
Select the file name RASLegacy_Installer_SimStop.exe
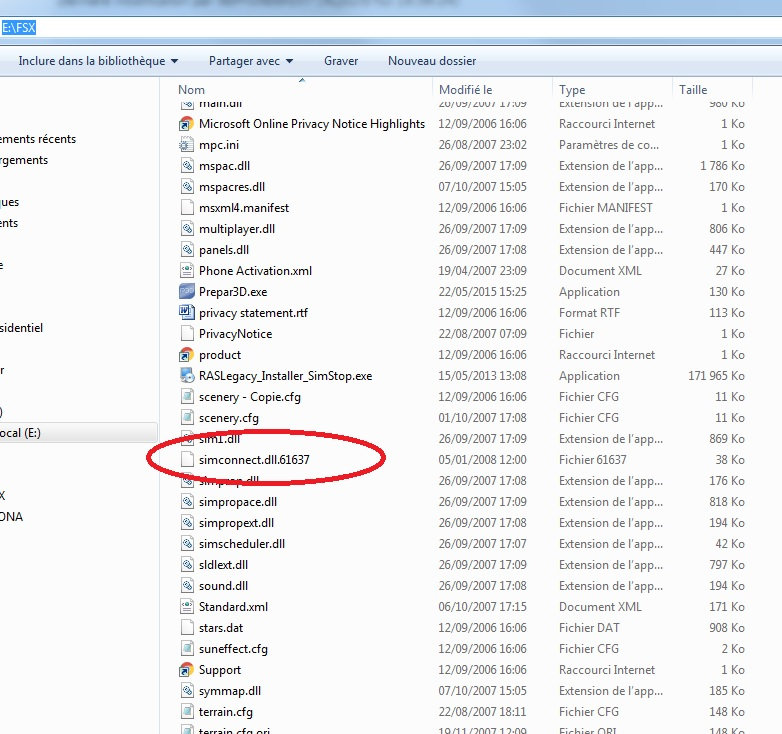[x=285, y=375]
